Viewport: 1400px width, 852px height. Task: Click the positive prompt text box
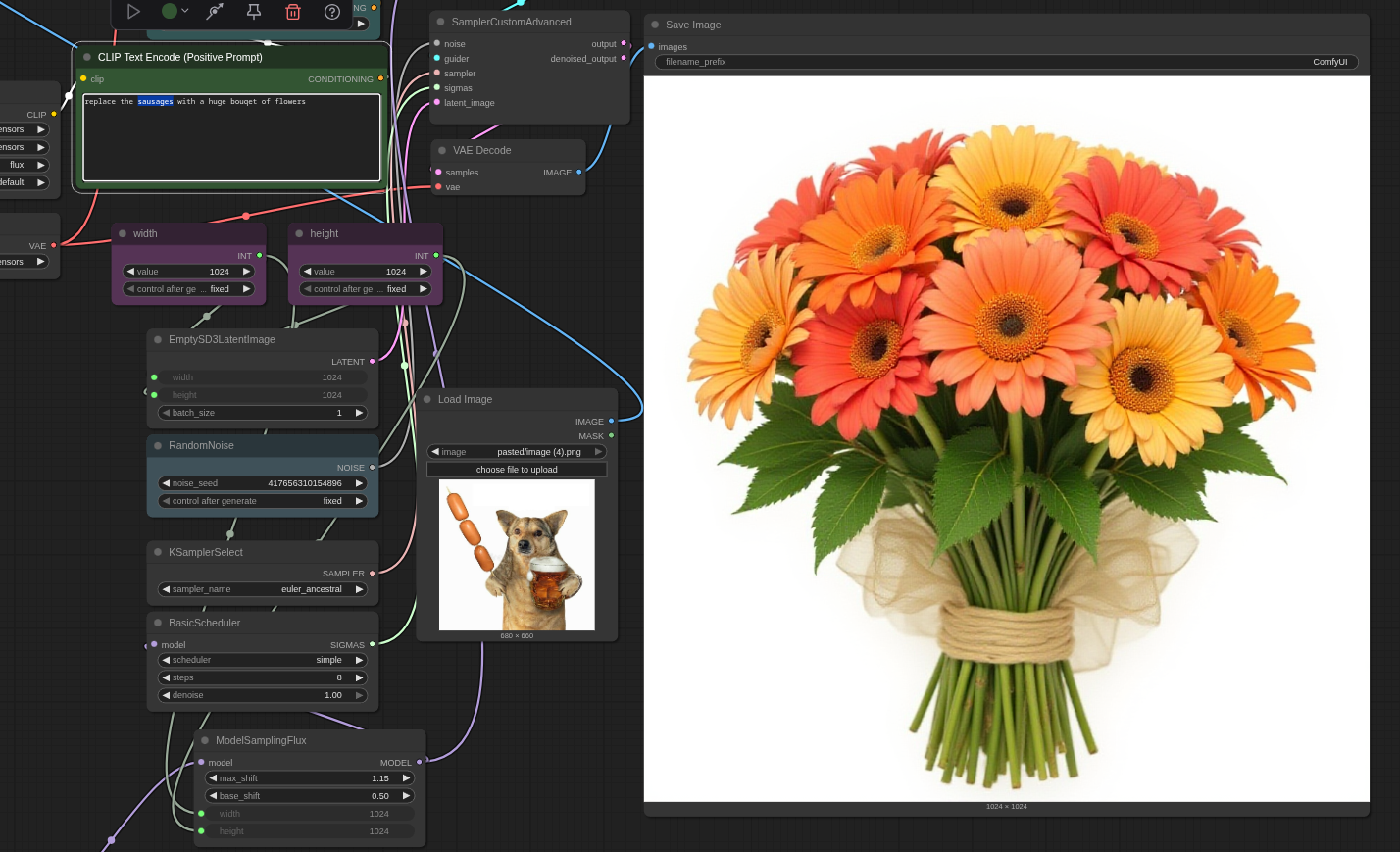[x=231, y=137]
